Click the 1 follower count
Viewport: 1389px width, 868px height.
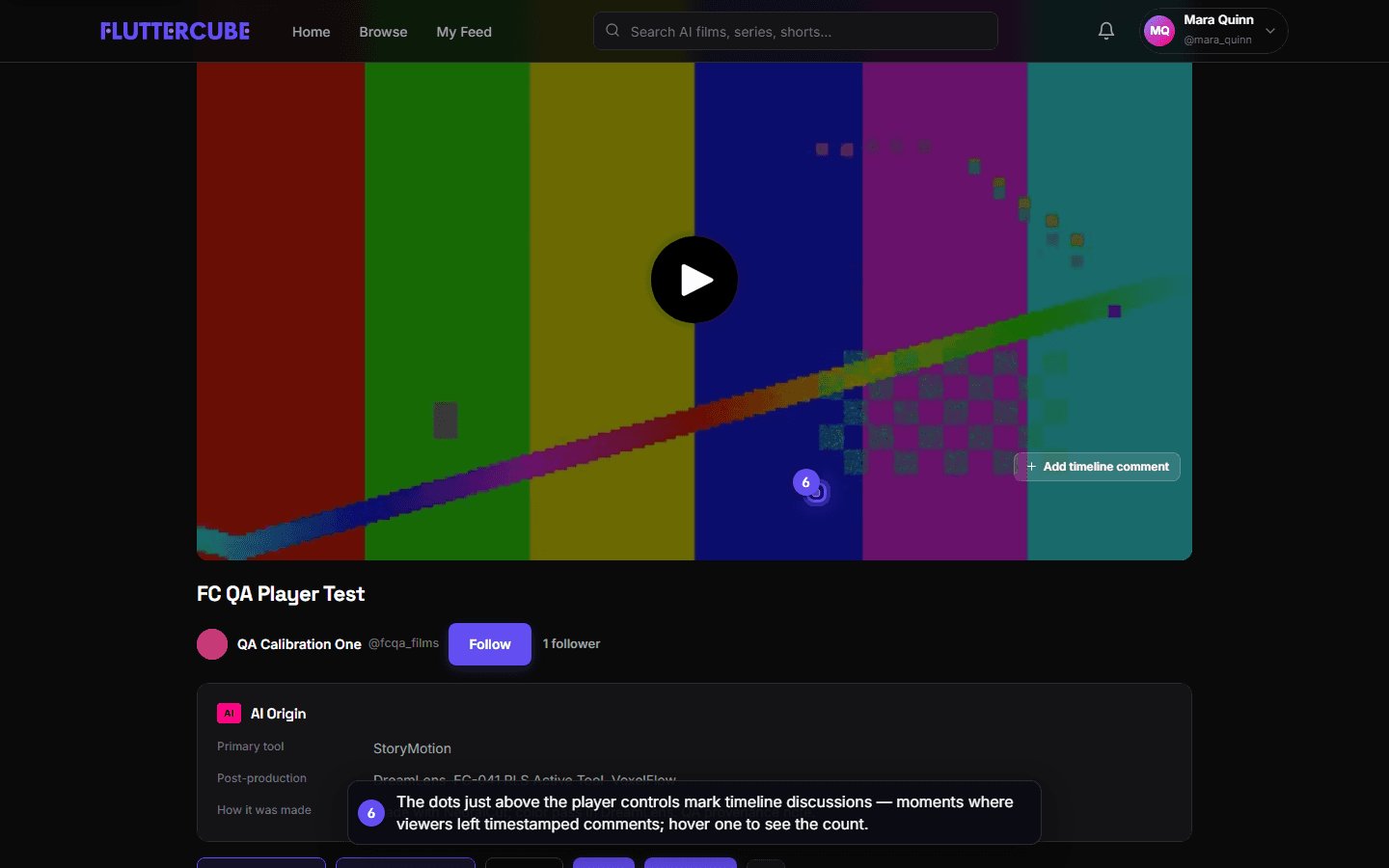point(571,644)
